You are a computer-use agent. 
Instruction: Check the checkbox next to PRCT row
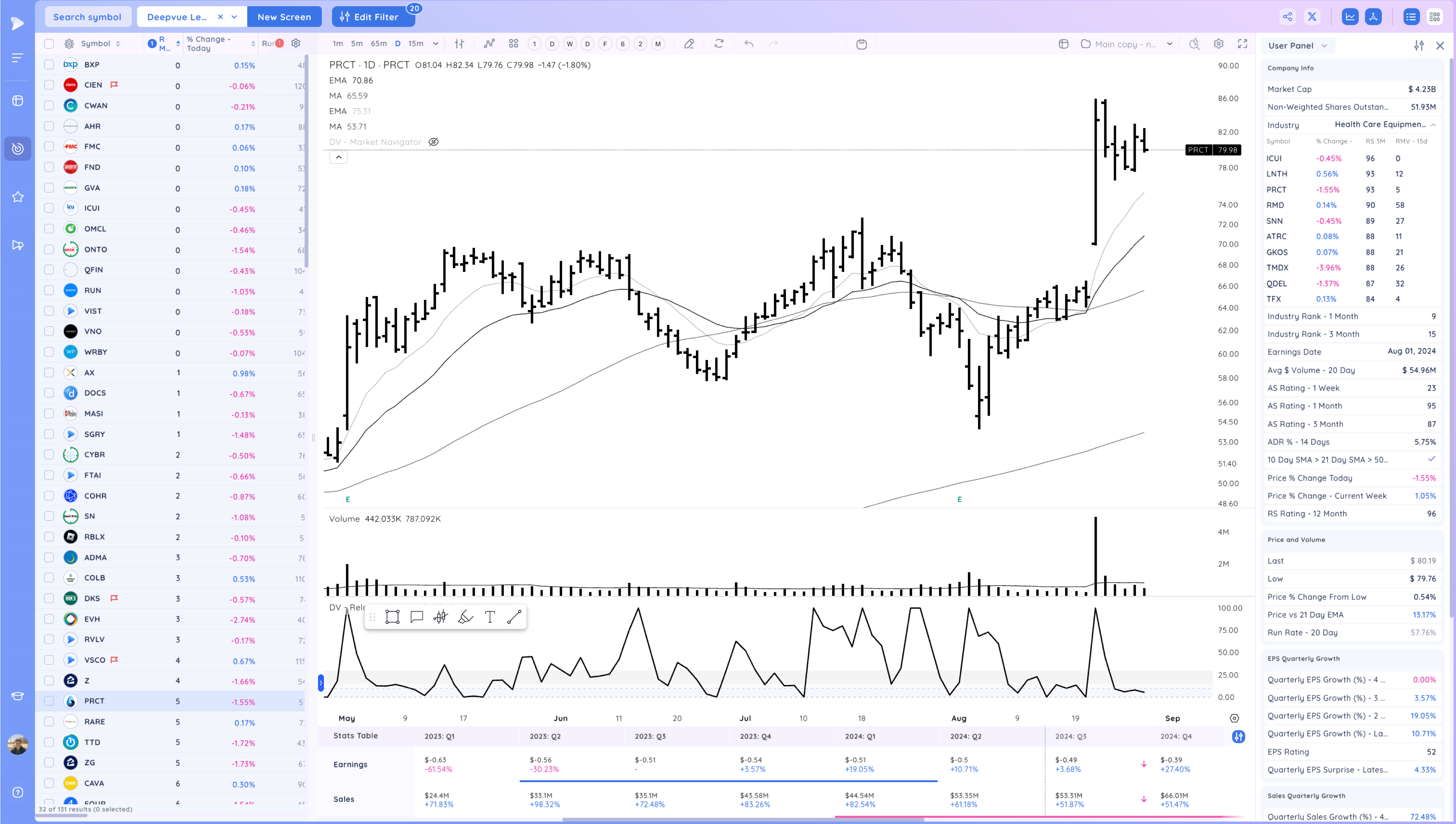[x=49, y=701]
